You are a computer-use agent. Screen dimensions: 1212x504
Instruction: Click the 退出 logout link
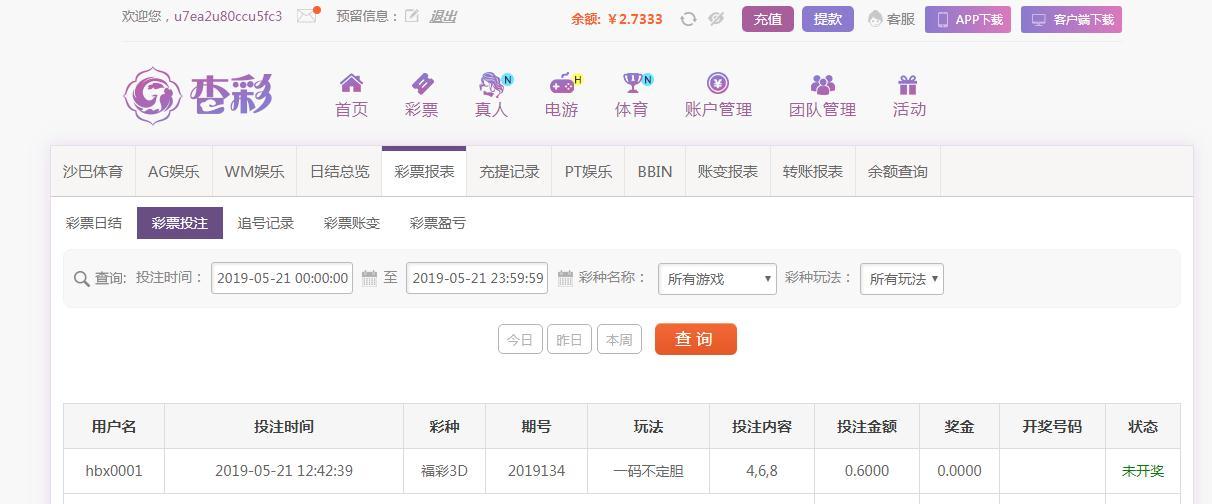coord(443,16)
